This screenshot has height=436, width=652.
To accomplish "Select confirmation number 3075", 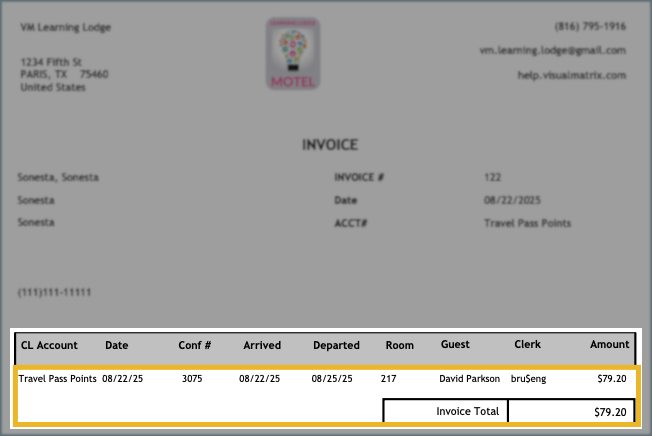I will (x=192, y=379).
